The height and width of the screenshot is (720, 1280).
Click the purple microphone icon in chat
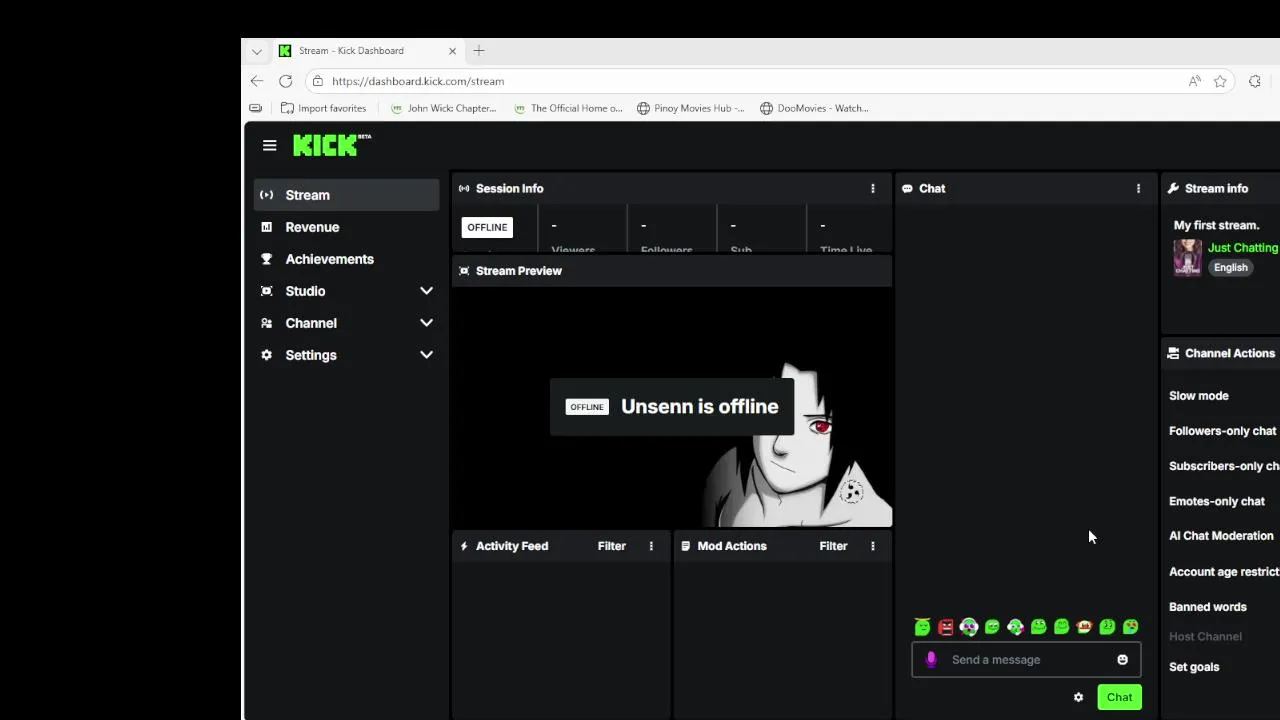[931, 660]
